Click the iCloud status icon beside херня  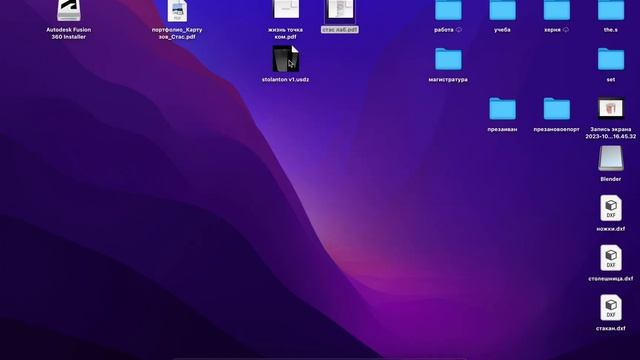click(x=566, y=30)
